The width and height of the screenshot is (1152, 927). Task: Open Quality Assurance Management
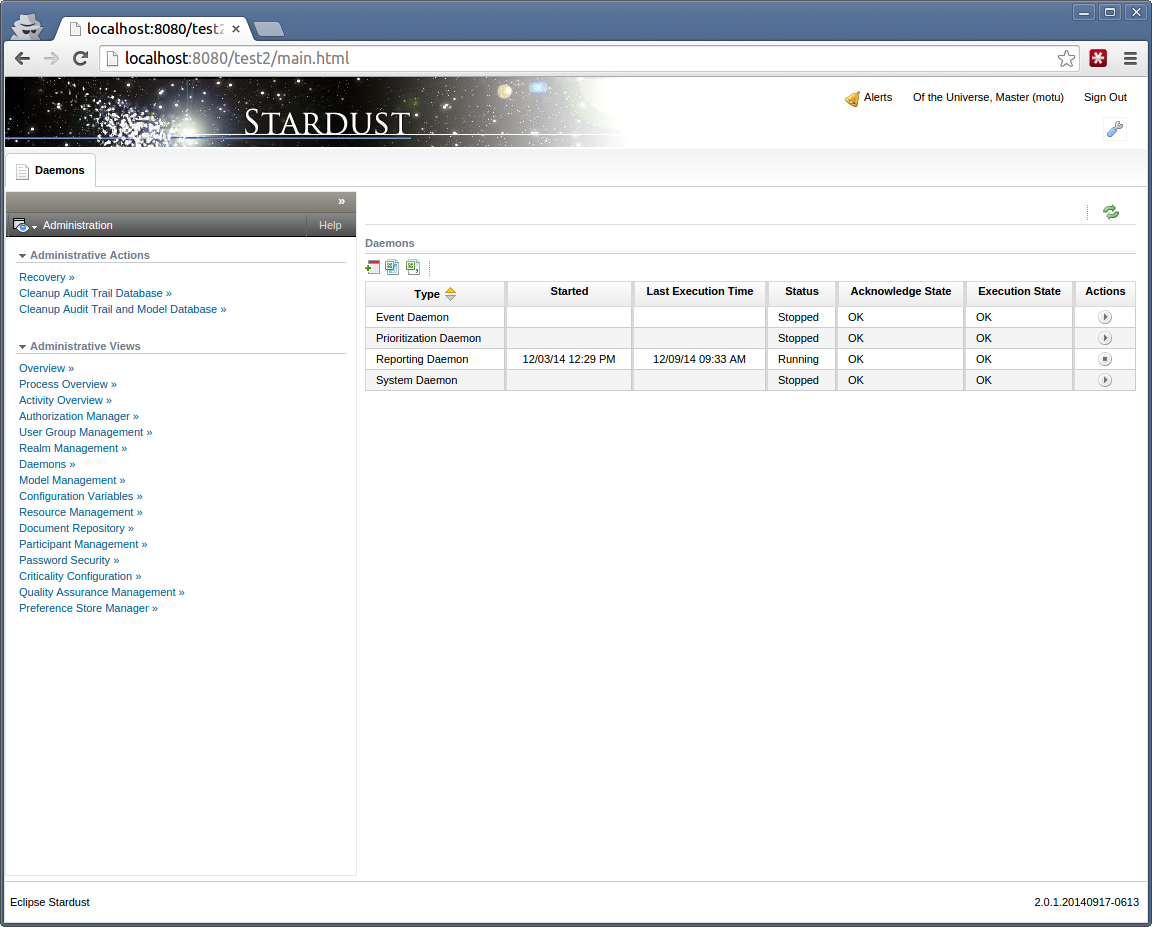[x=102, y=593]
